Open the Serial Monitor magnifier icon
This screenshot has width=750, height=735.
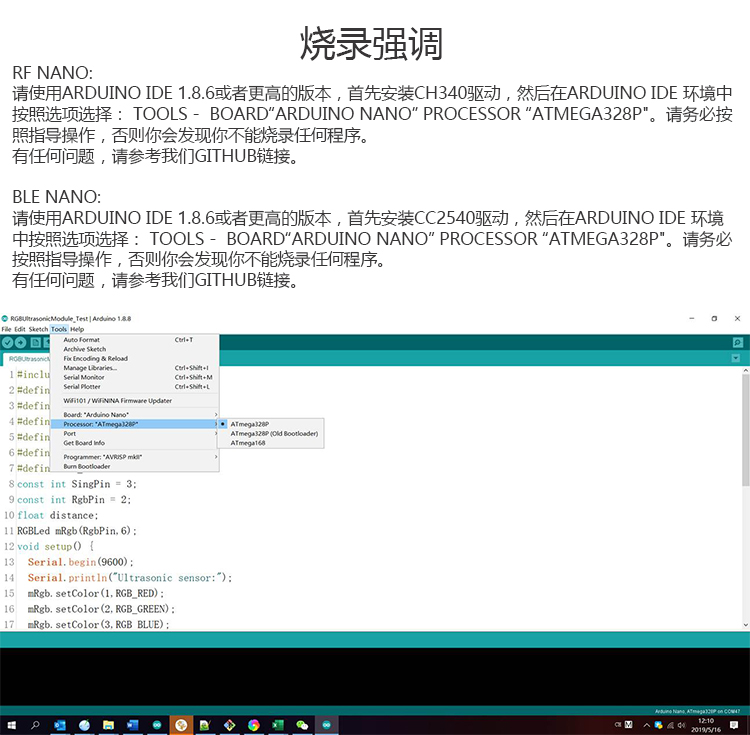pyautogui.click(x=737, y=343)
